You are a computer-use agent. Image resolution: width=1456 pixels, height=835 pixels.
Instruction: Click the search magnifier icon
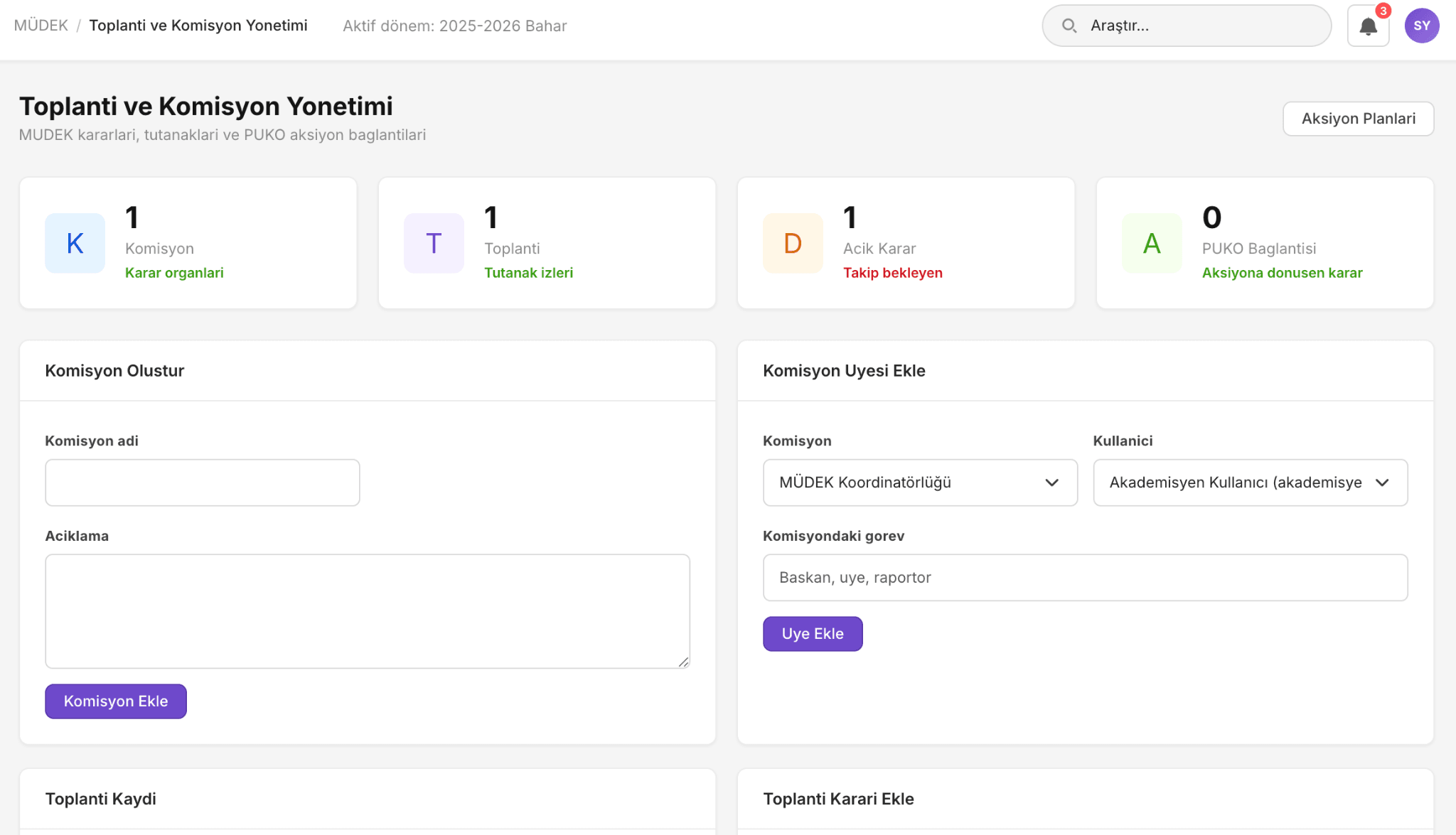(x=1069, y=26)
